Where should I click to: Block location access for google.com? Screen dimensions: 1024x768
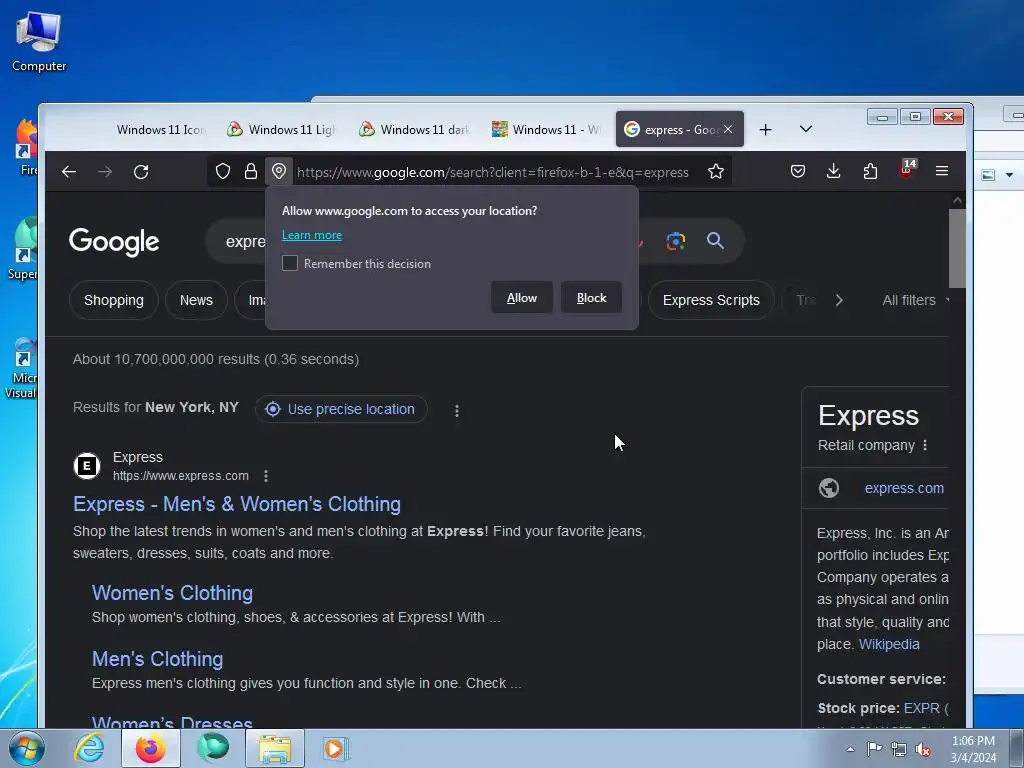[x=591, y=298]
